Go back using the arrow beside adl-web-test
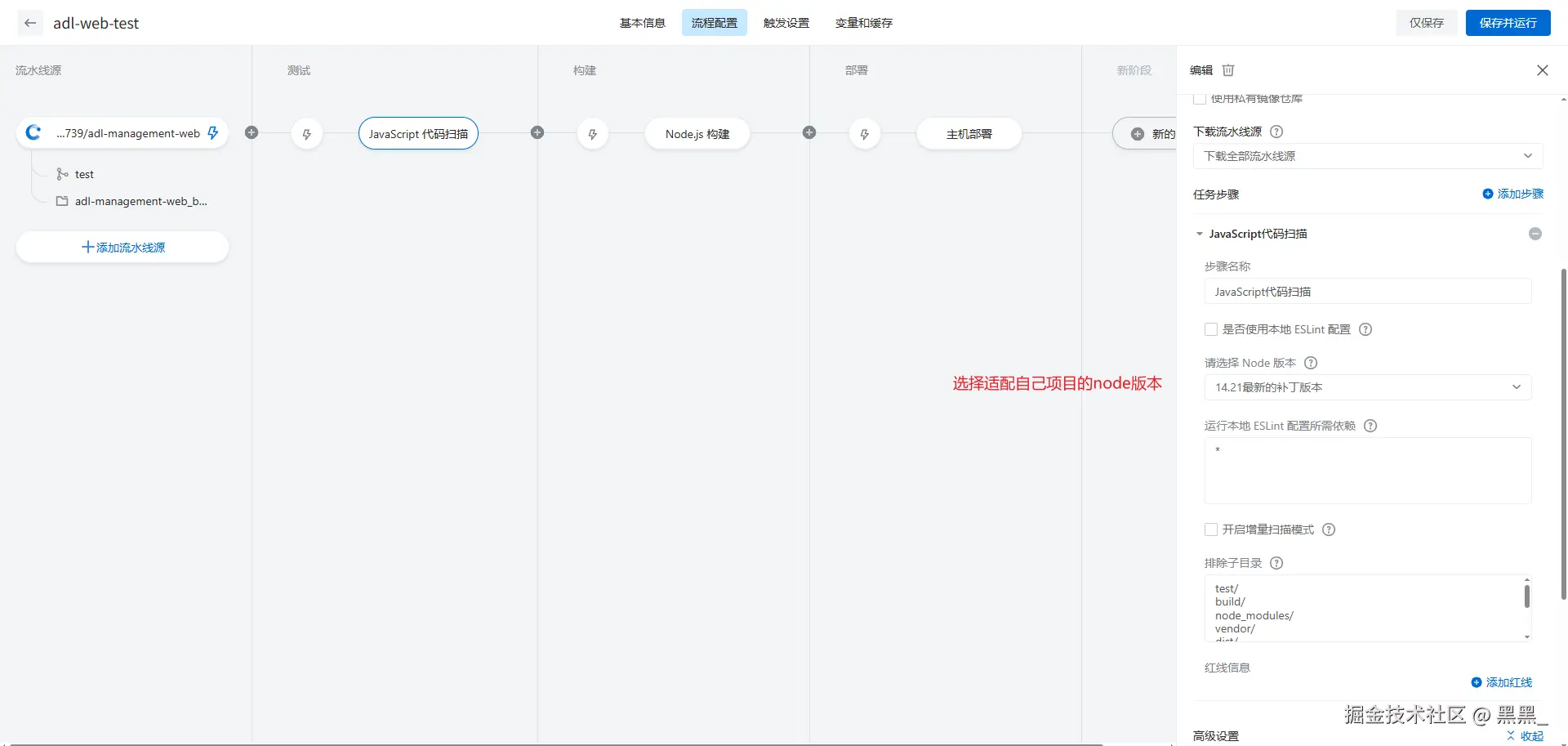The image size is (1568, 746). [30, 23]
